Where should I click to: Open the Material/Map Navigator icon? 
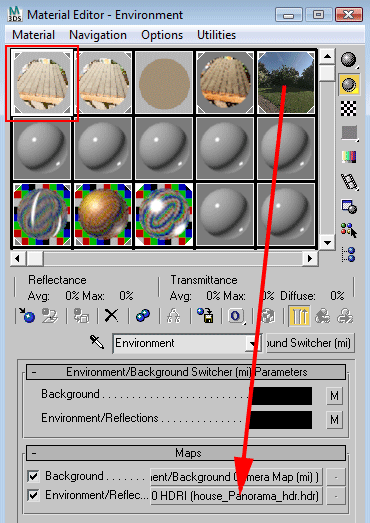pos(349,254)
